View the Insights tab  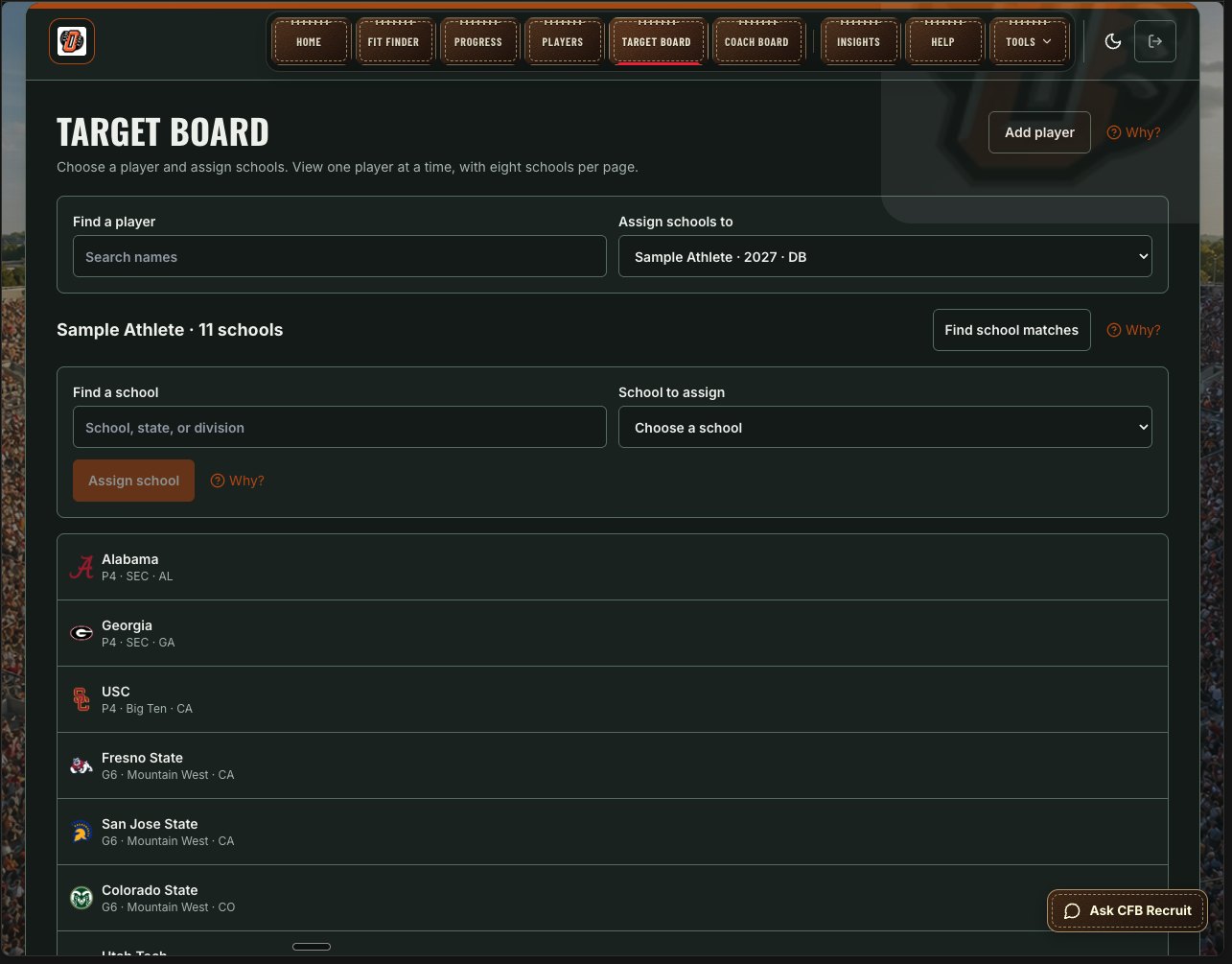pyautogui.click(x=858, y=42)
